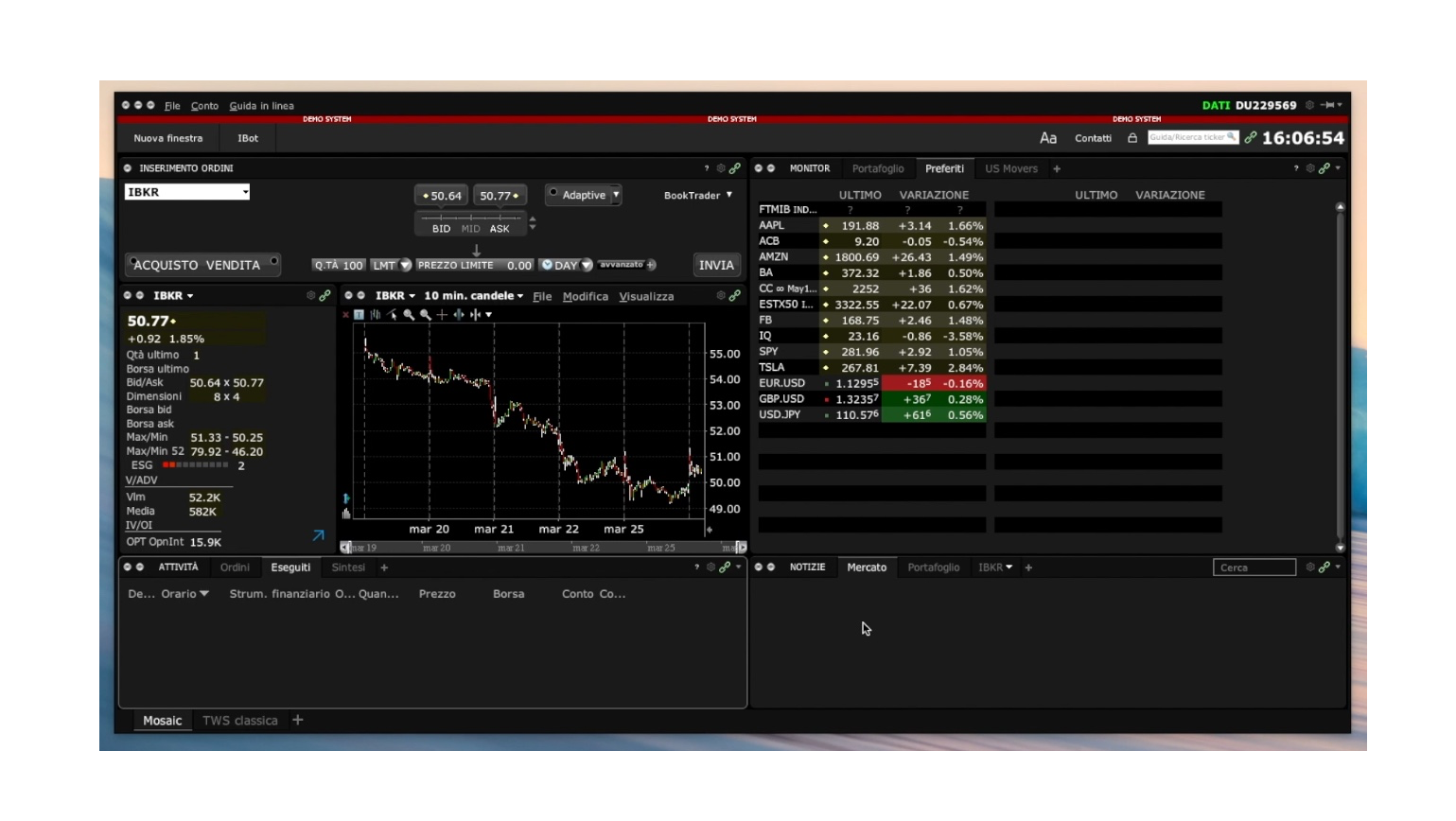Click the chain link icon of chart panel
Image resolution: width=1456 pixels, height=821 pixels.
tap(735, 295)
